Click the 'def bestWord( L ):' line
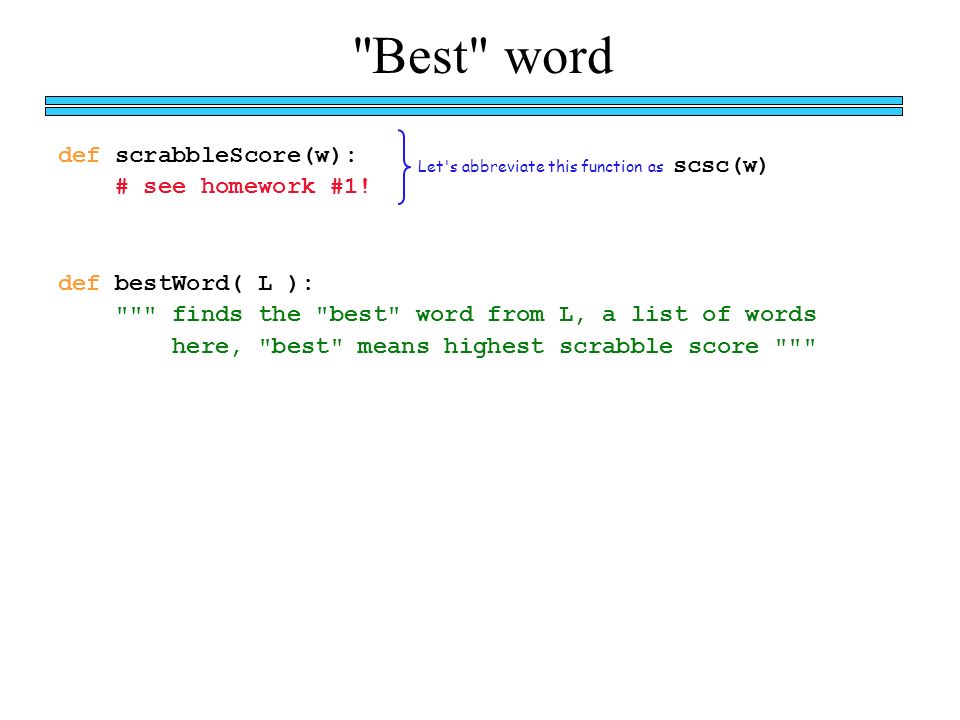960x720 pixels. coord(186,283)
